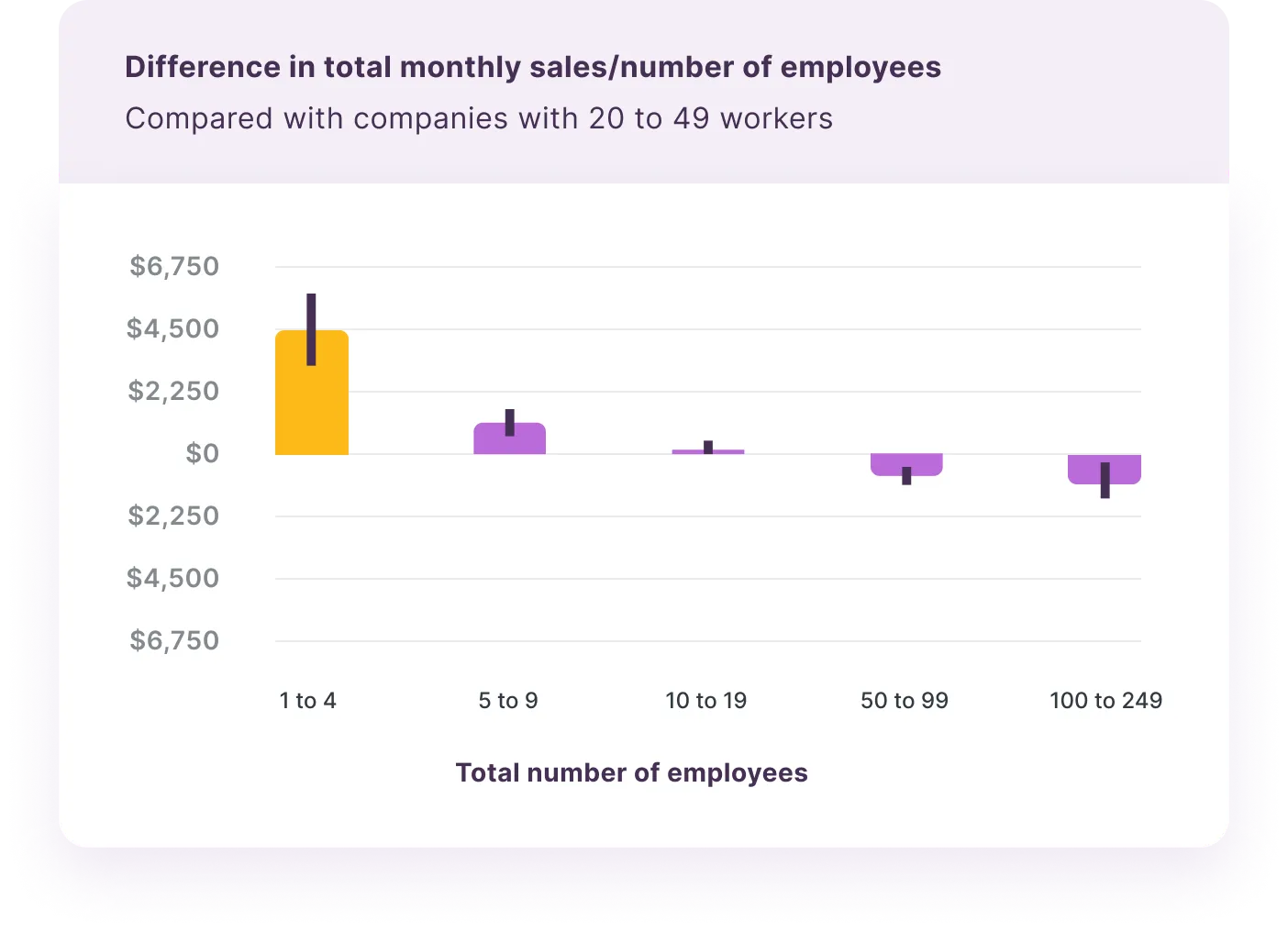Click the yellow bar for 1 to 4 employees
This screenshot has width=1288, height=932.
coord(312,393)
